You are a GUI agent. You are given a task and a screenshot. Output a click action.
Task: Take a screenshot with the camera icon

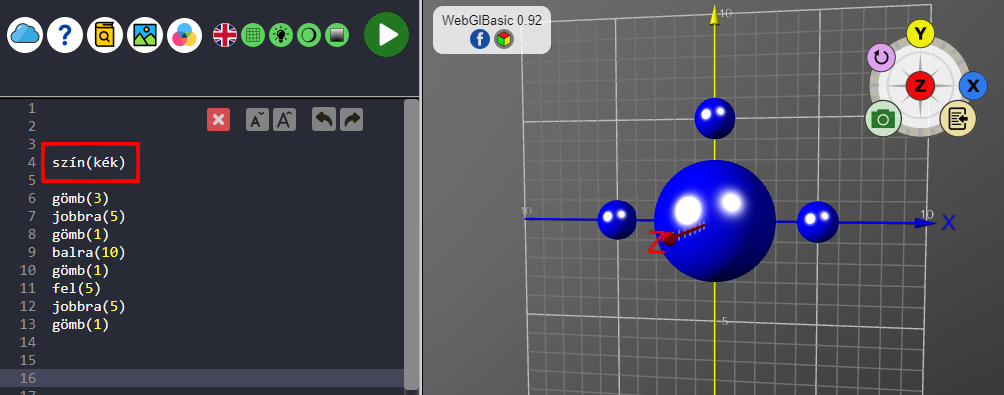tap(883, 118)
